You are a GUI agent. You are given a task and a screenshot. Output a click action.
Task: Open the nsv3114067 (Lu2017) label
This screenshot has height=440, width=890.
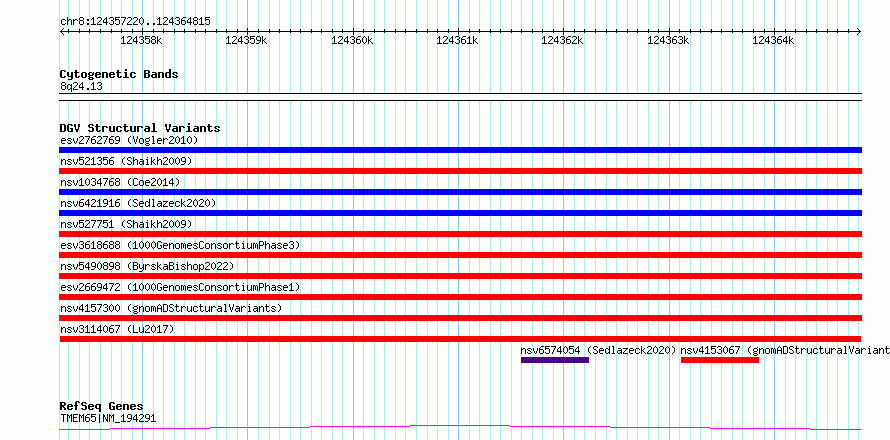click(x=117, y=329)
